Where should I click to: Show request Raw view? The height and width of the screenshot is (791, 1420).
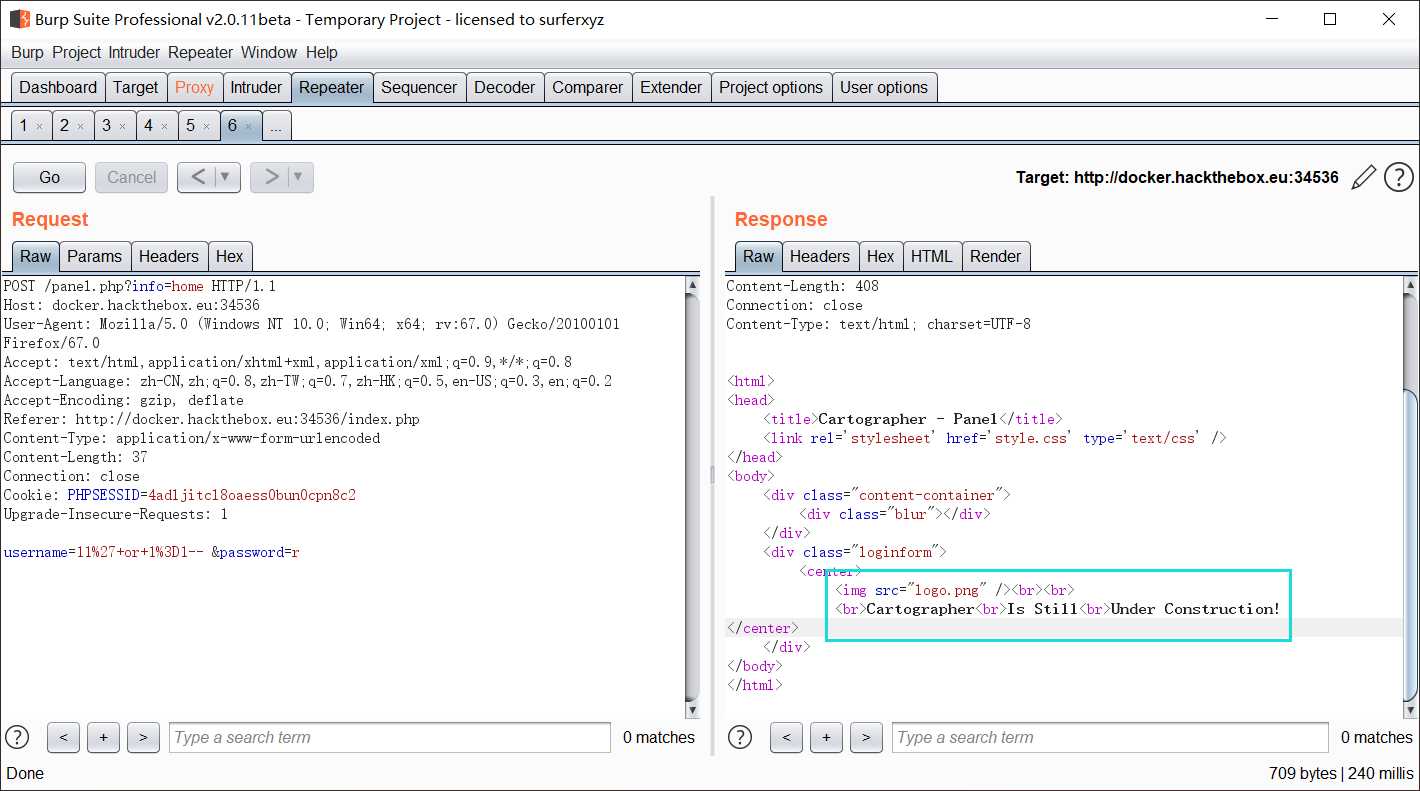point(35,256)
